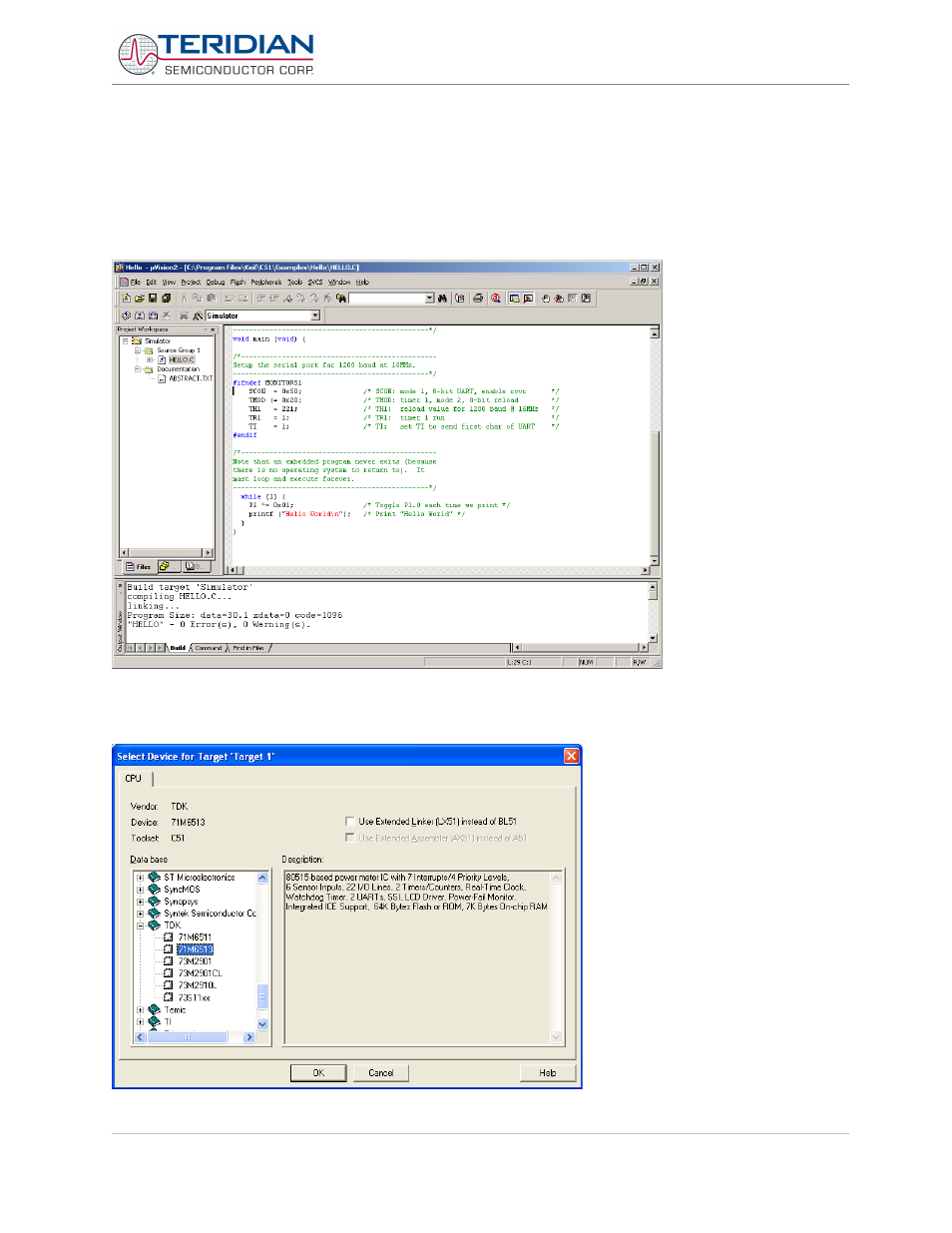Click the Find binoculars icon in toolbar

click(x=443, y=299)
